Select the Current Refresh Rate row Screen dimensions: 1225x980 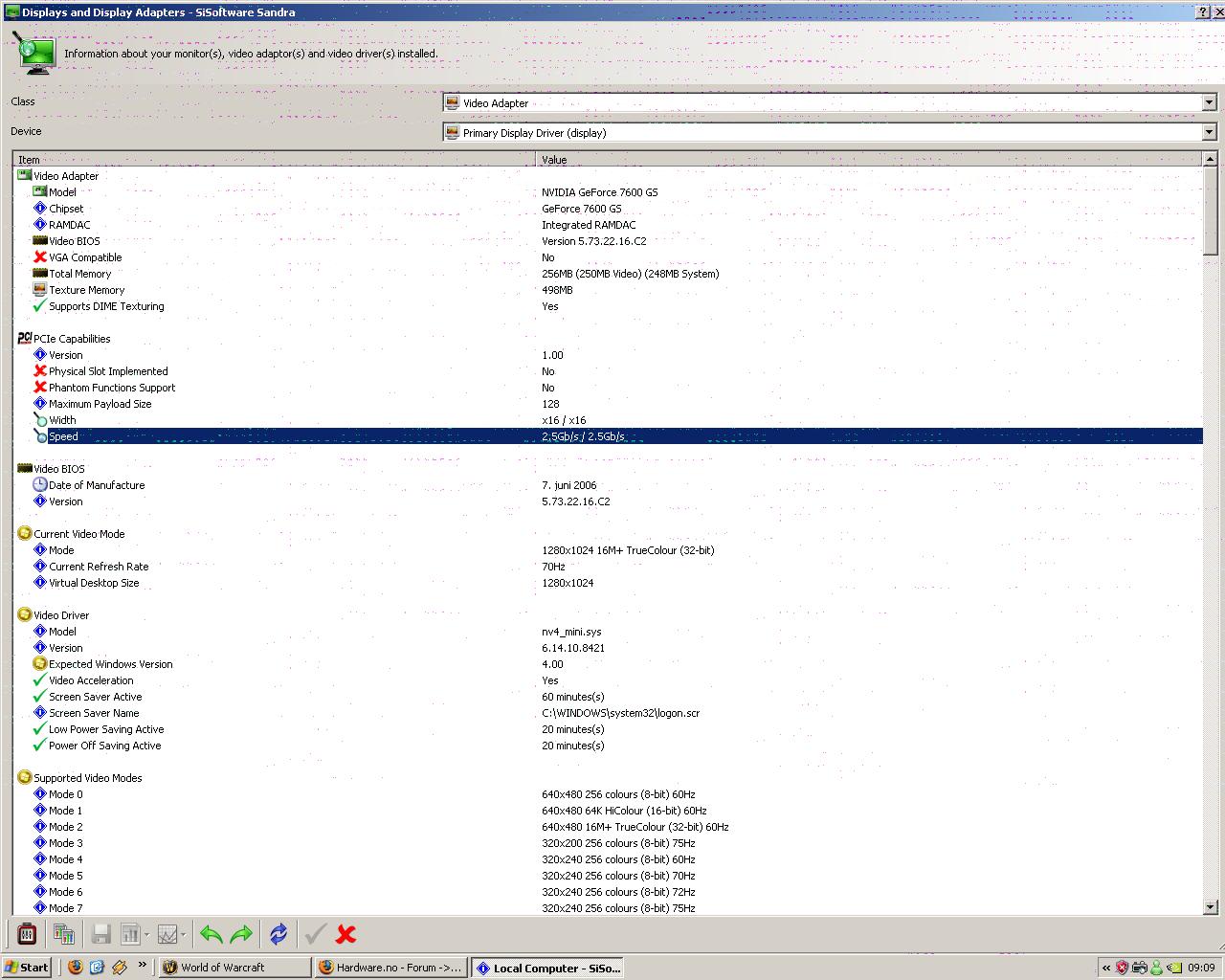(609, 566)
